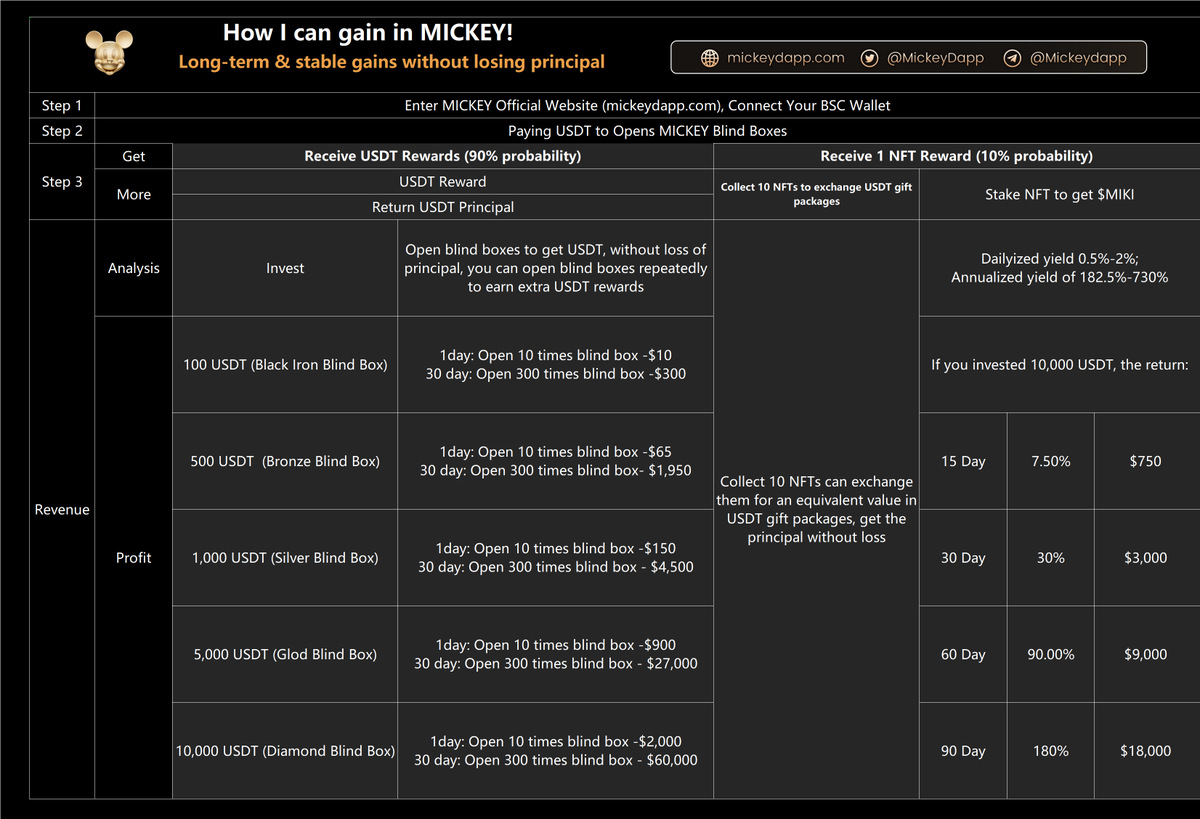This screenshot has height=819, width=1200.
Task: Click the globe website icon
Action: [x=710, y=58]
